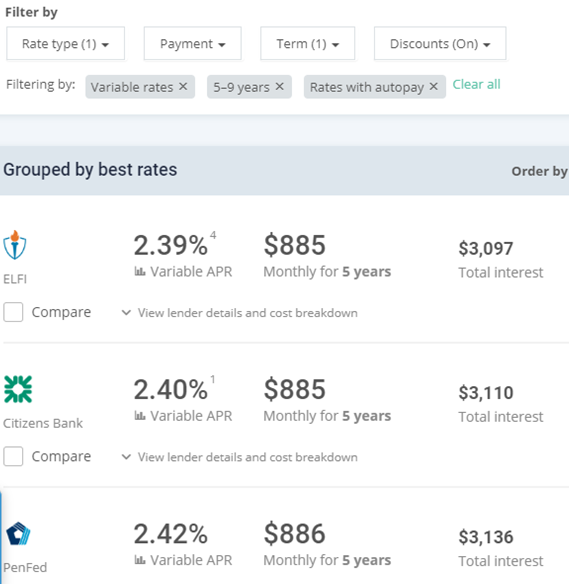569x584 pixels.
Task: Click the 2.40% Citizens Bank rate
Action: (x=171, y=390)
